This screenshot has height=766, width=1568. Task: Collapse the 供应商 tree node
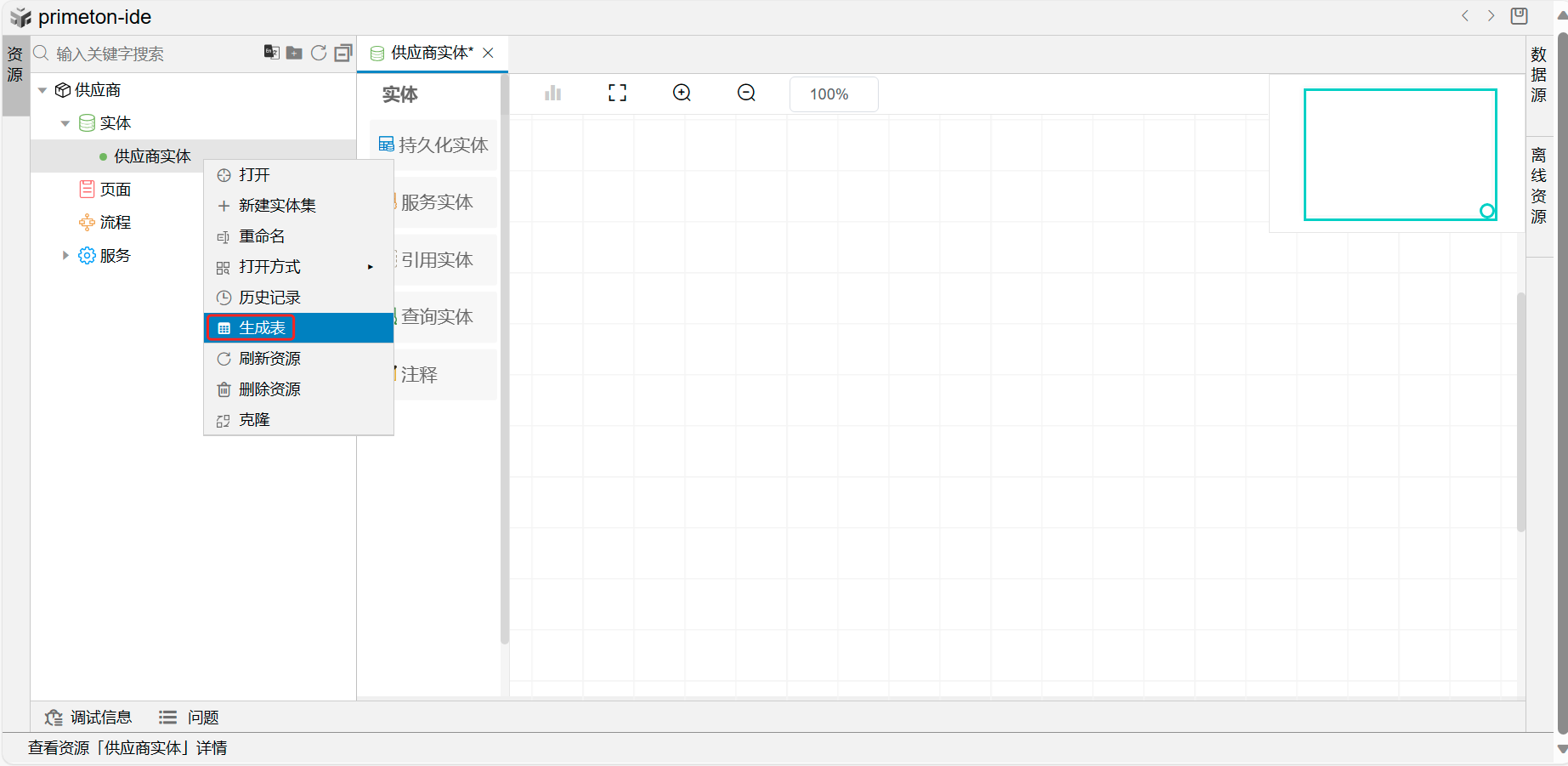coord(42,90)
